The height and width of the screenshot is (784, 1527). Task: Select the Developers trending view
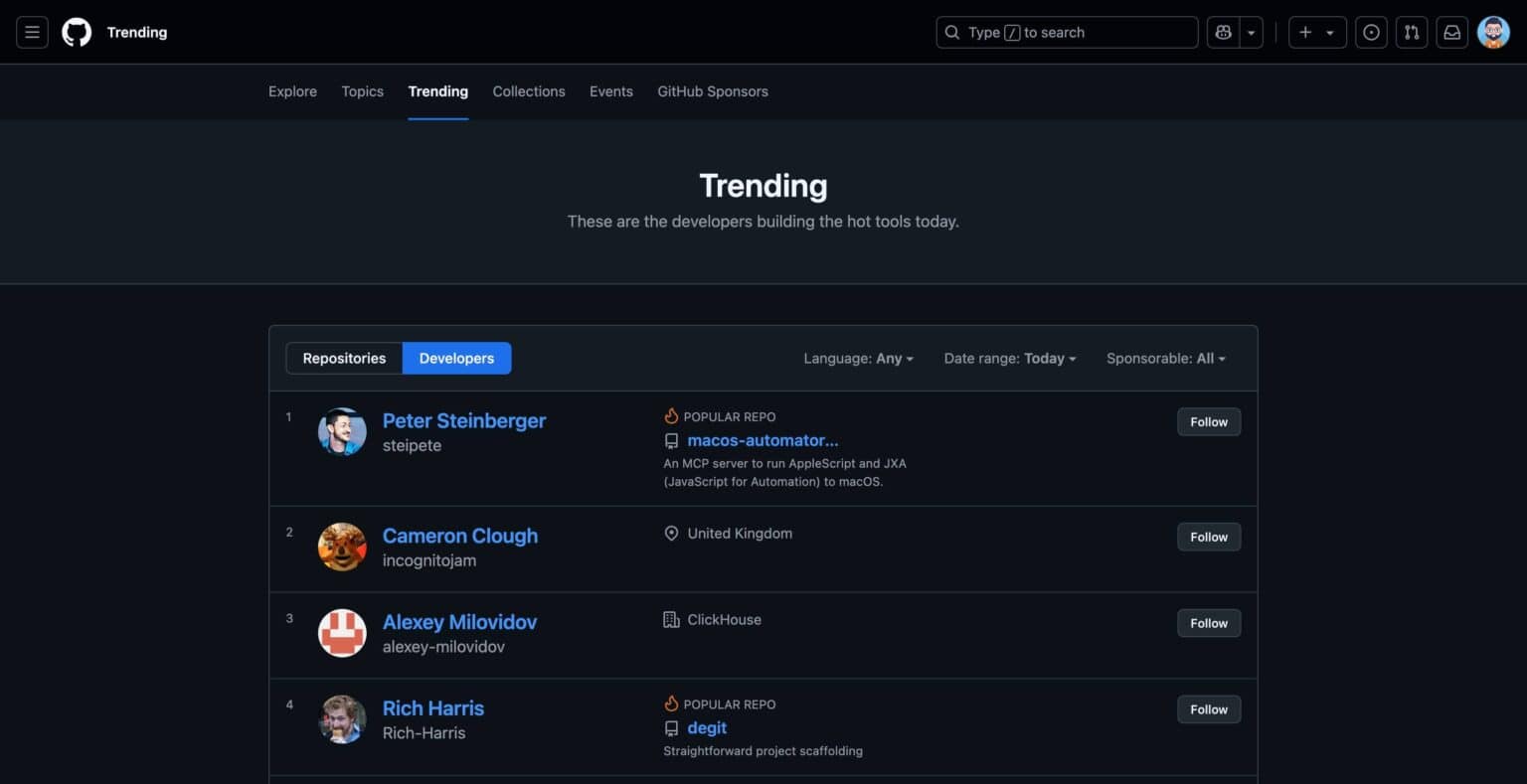456,358
